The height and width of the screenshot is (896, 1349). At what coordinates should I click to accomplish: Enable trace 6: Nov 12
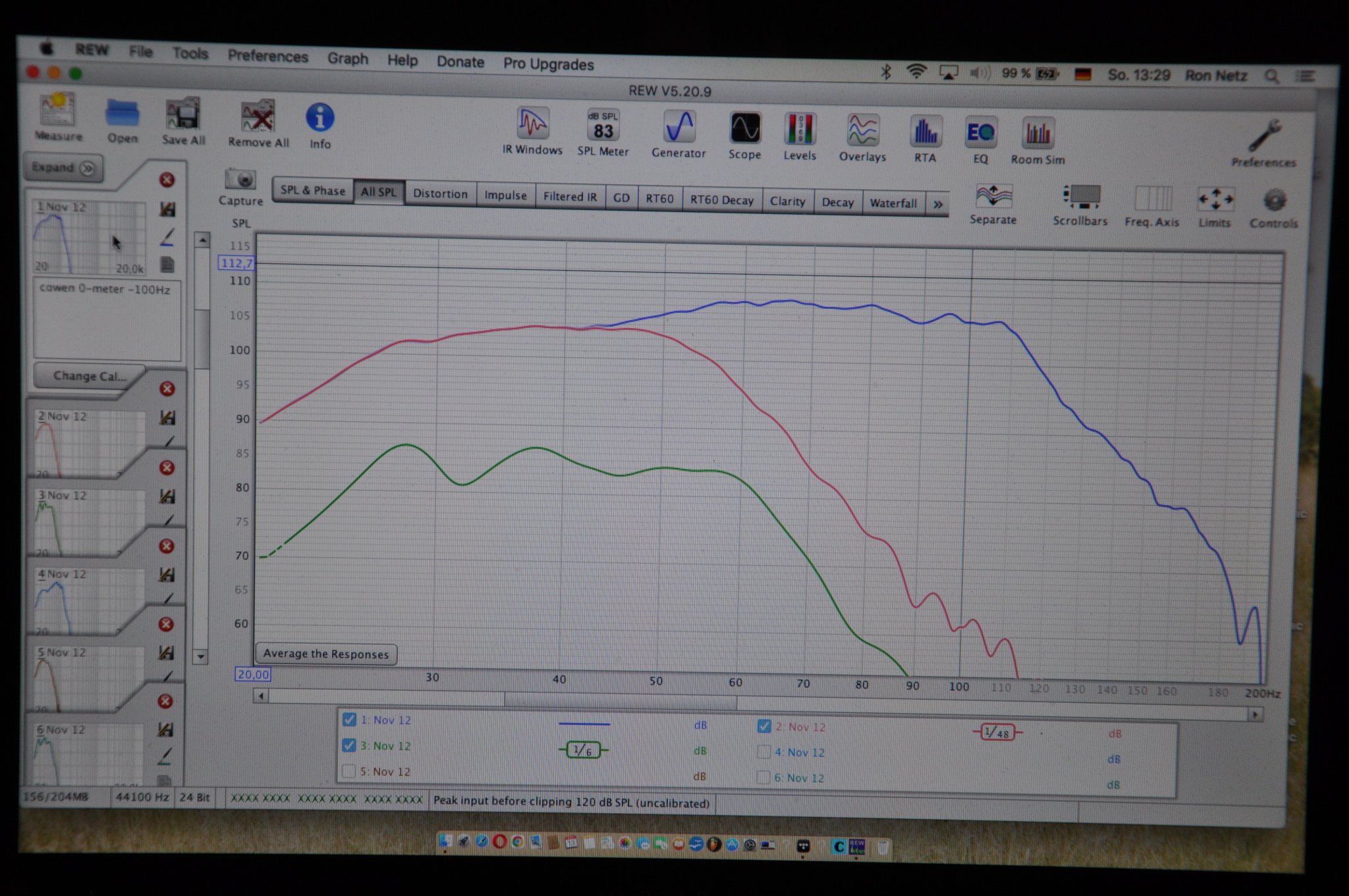pos(763,777)
